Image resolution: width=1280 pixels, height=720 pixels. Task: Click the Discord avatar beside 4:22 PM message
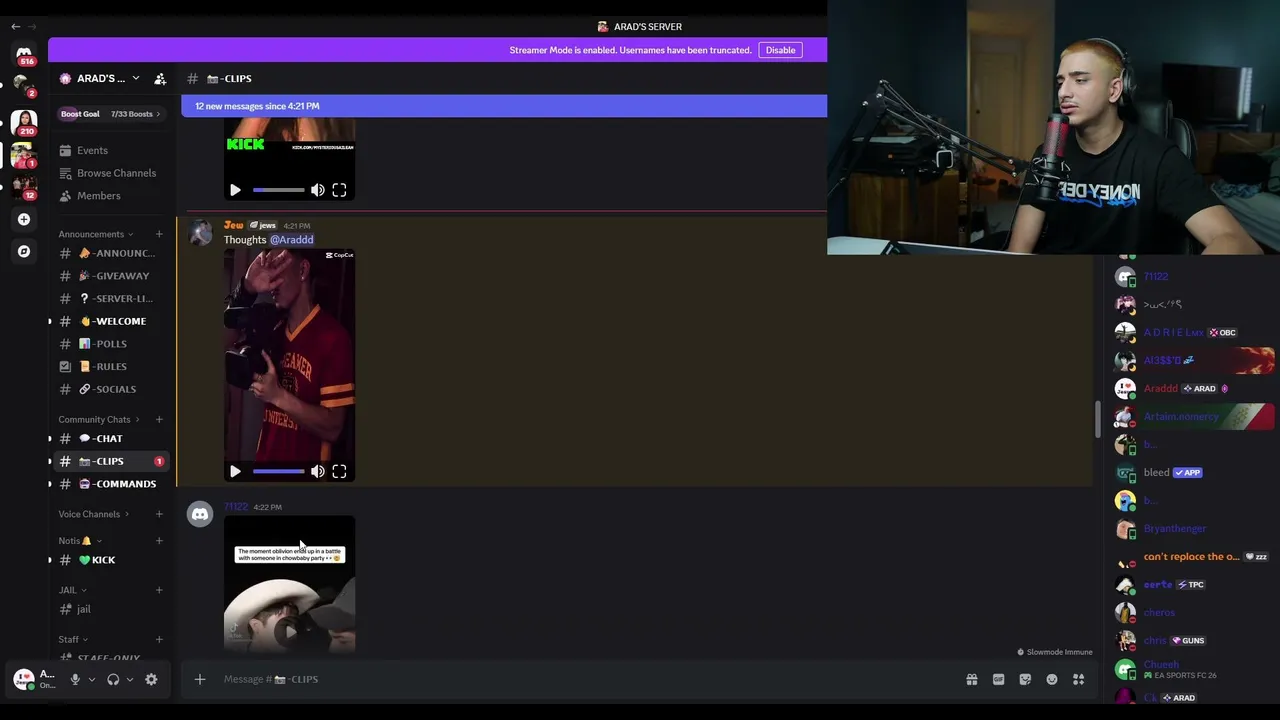tap(200, 514)
